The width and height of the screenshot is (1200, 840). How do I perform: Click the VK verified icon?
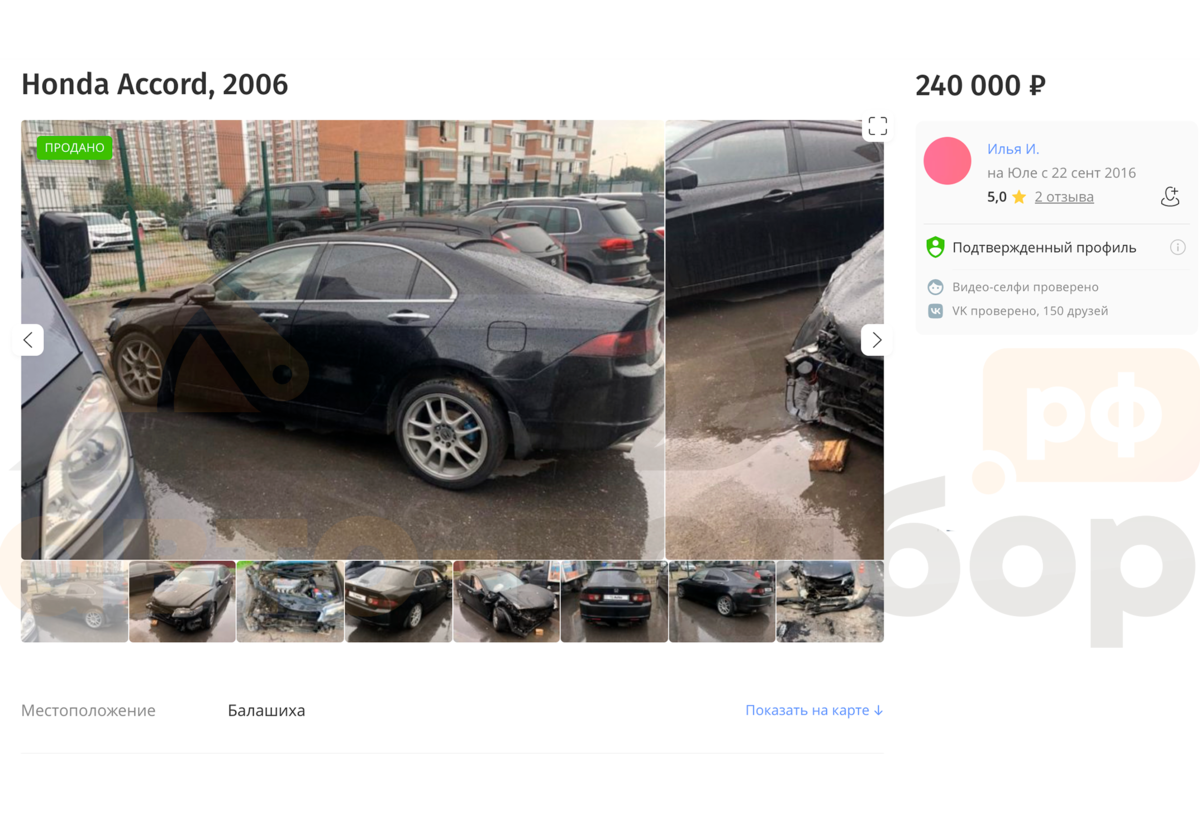click(935, 311)
